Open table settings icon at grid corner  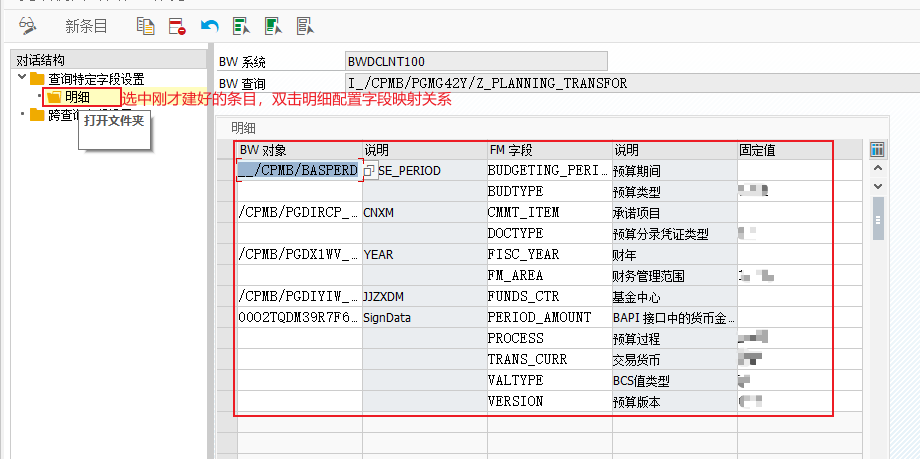(x=877, y=150)
